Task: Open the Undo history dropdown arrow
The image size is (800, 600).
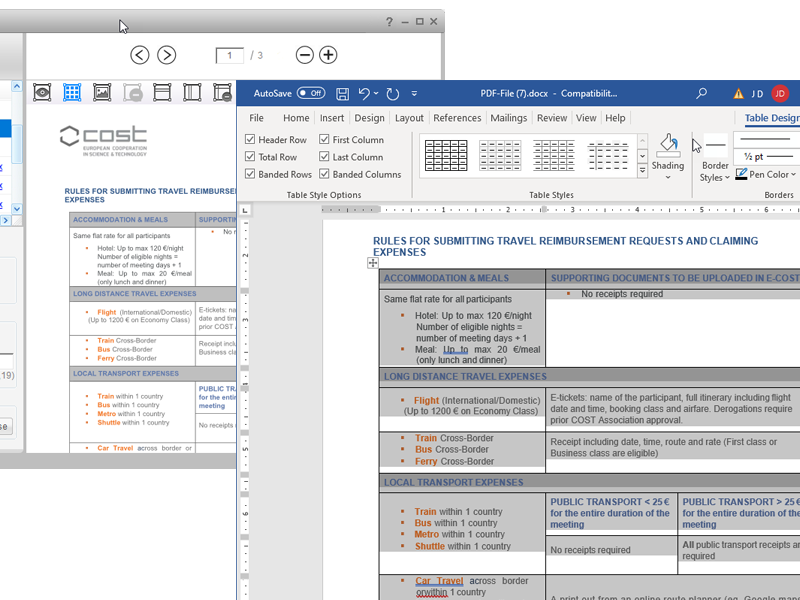Action: click(376, 93)
